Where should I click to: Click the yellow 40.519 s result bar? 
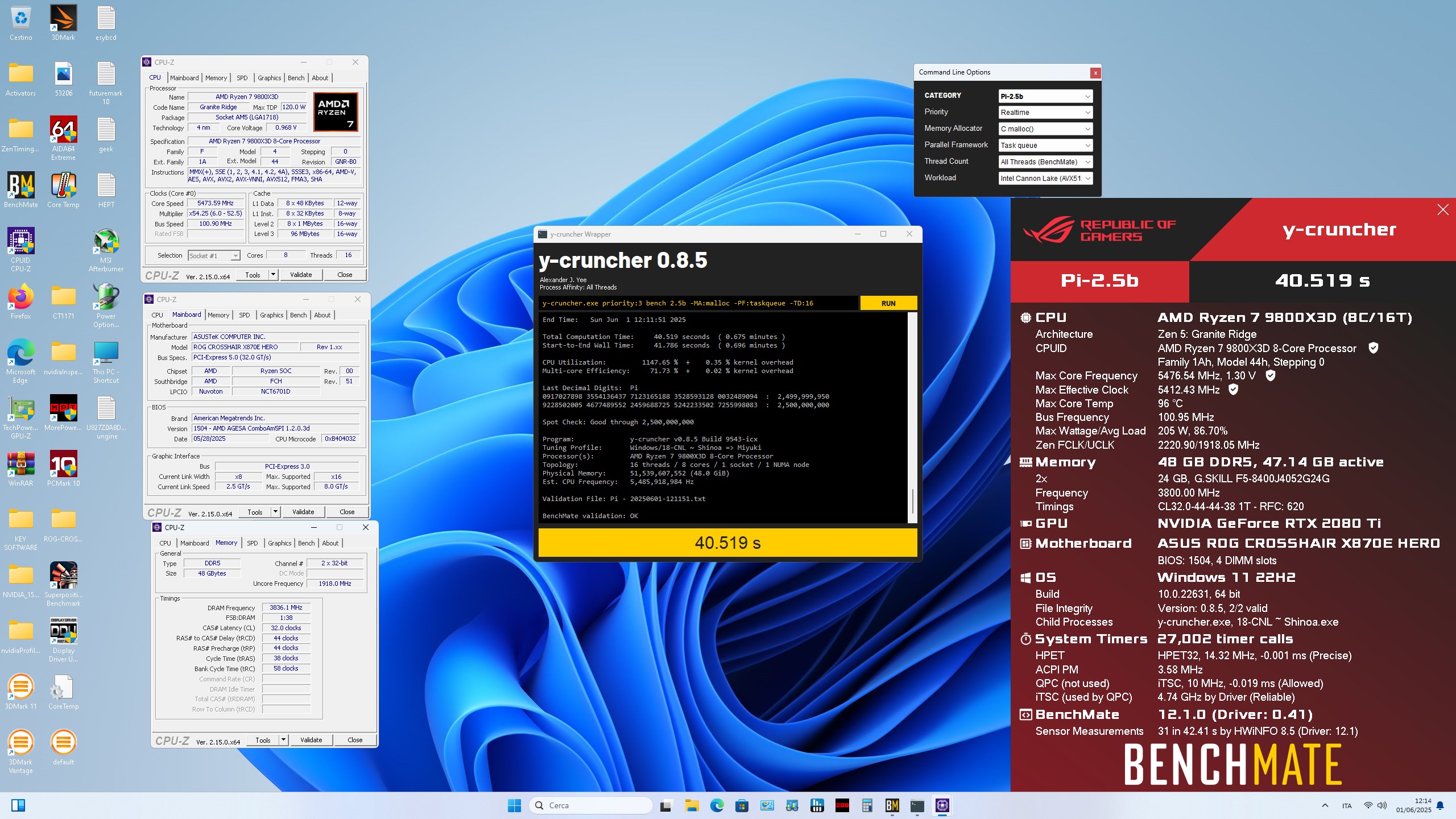[727, 543]
